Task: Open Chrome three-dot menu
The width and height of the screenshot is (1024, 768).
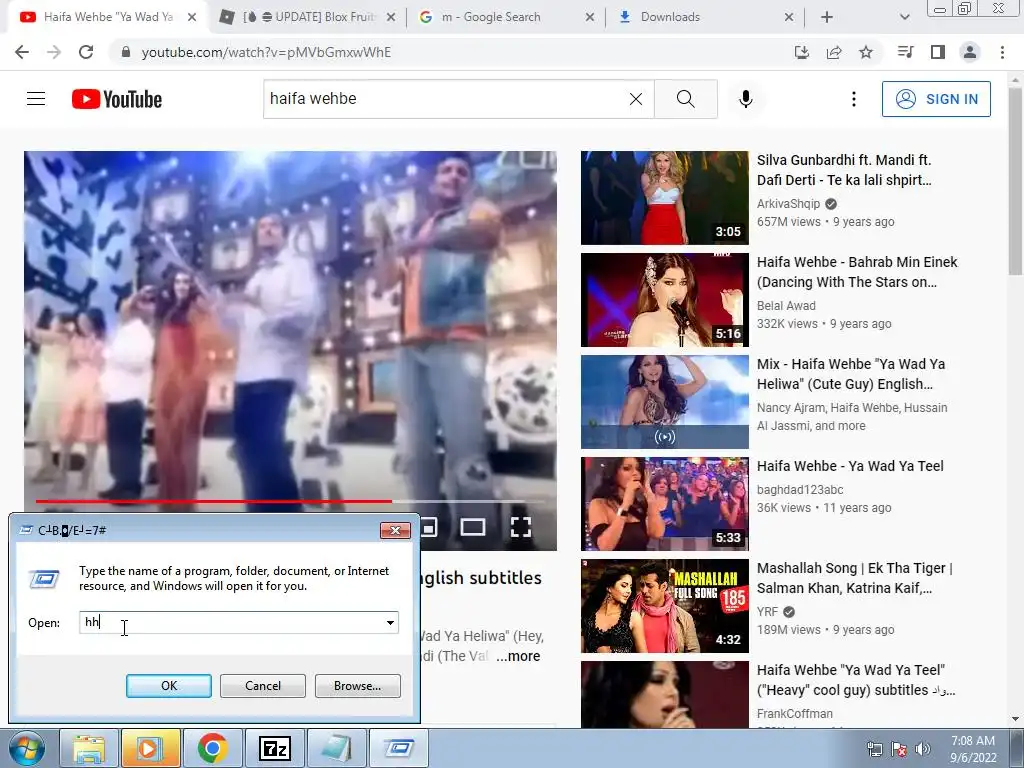Action: point(1002,52)
